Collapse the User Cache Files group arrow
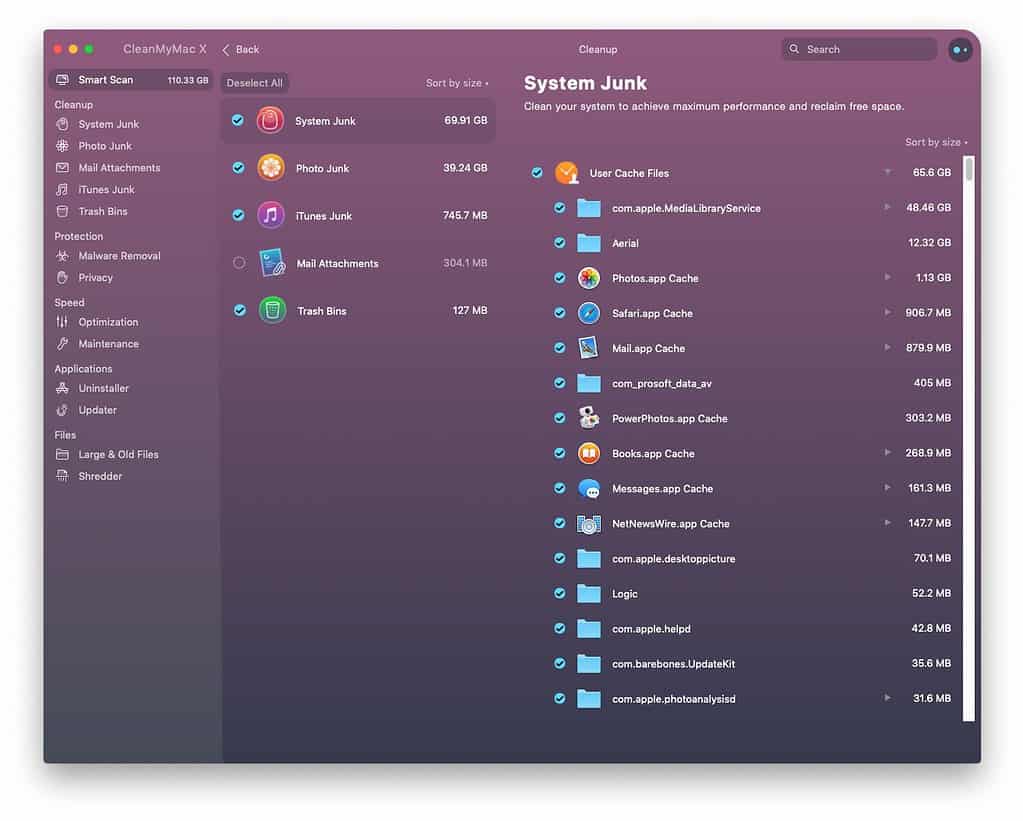Viewport: 1023px width, 821px height. click(887, 173)
